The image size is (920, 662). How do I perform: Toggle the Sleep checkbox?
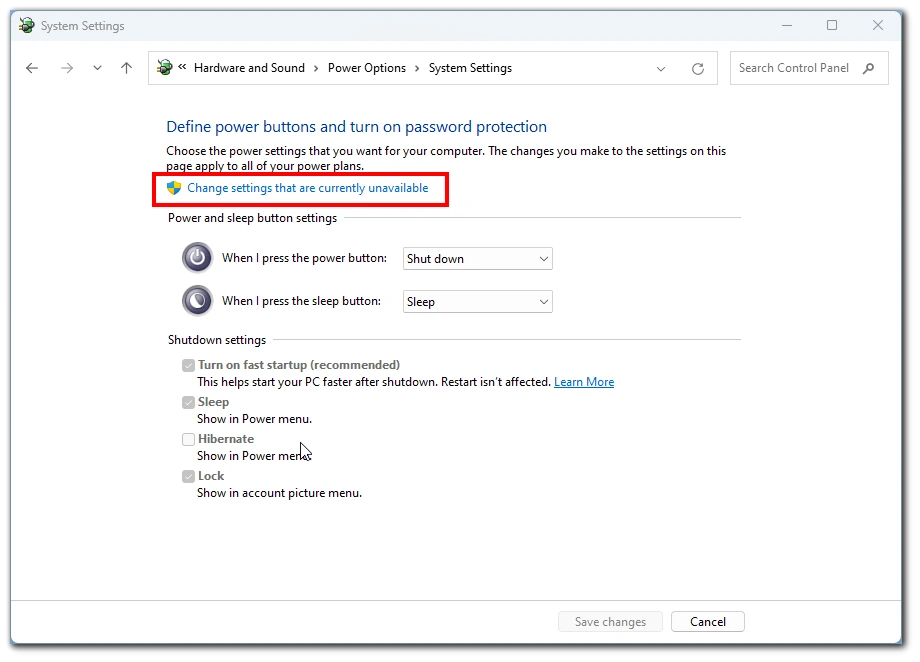(x=188, y=403)
